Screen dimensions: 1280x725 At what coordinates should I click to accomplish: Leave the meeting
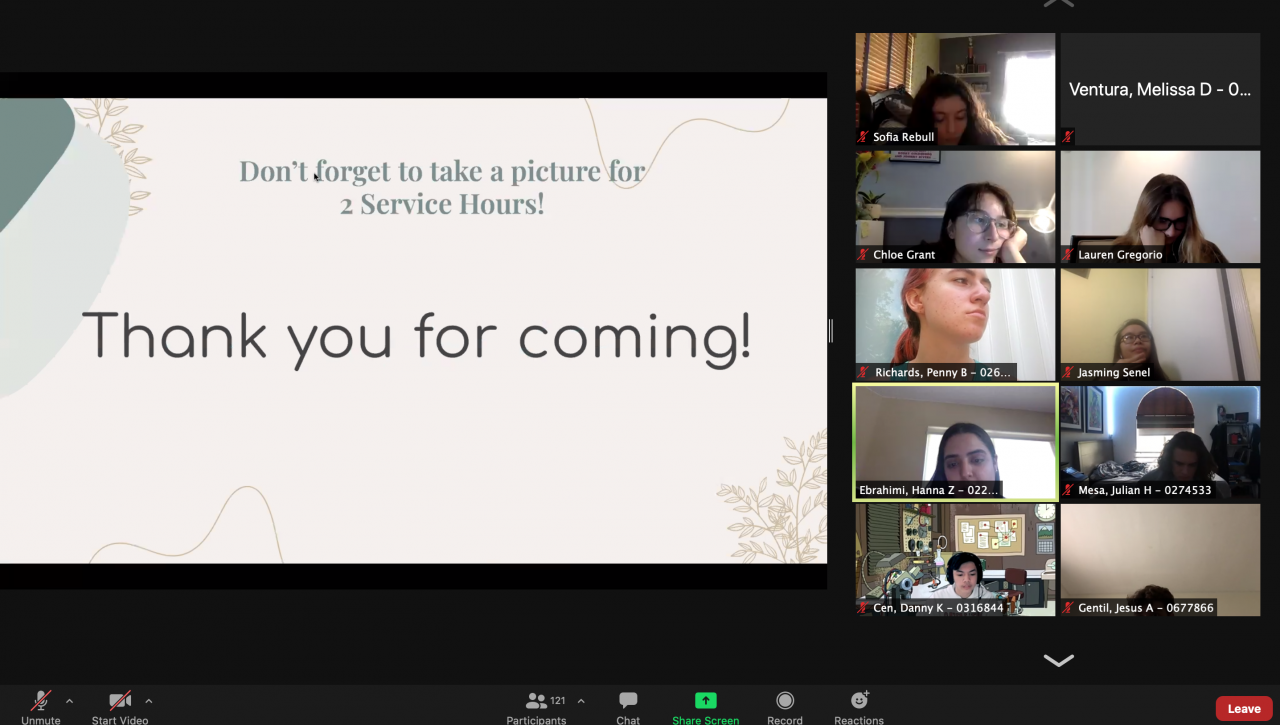1244,709
